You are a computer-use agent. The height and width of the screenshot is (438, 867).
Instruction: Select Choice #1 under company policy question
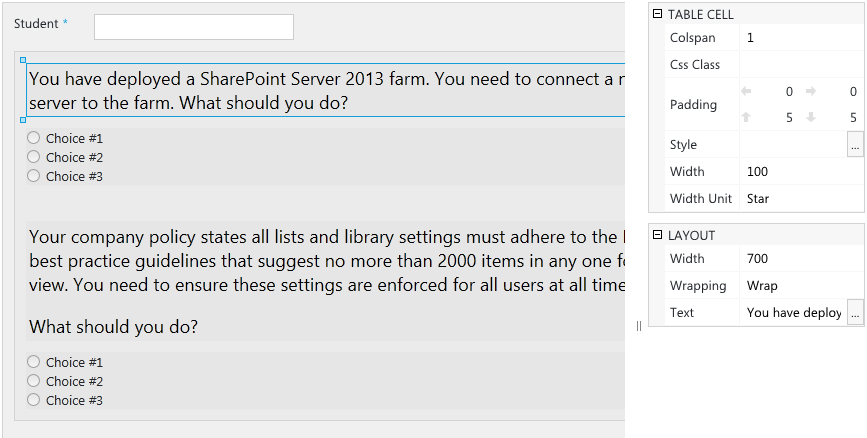click(34, 362)
